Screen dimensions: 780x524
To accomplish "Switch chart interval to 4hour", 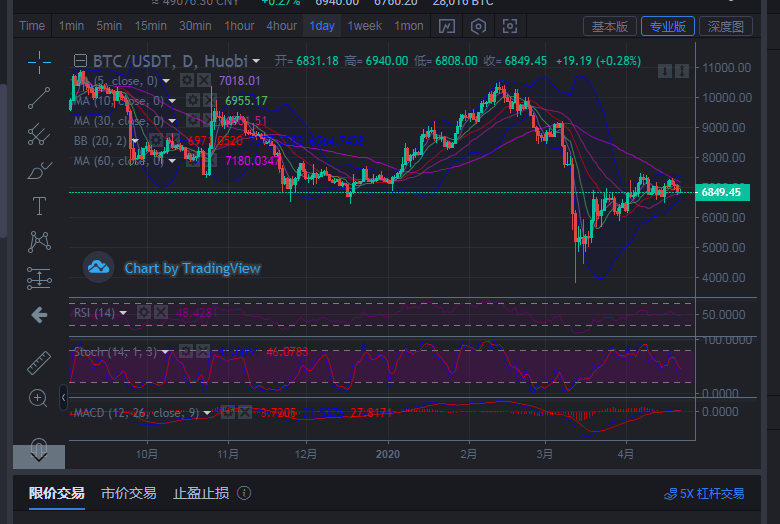I will click(281, 26).
